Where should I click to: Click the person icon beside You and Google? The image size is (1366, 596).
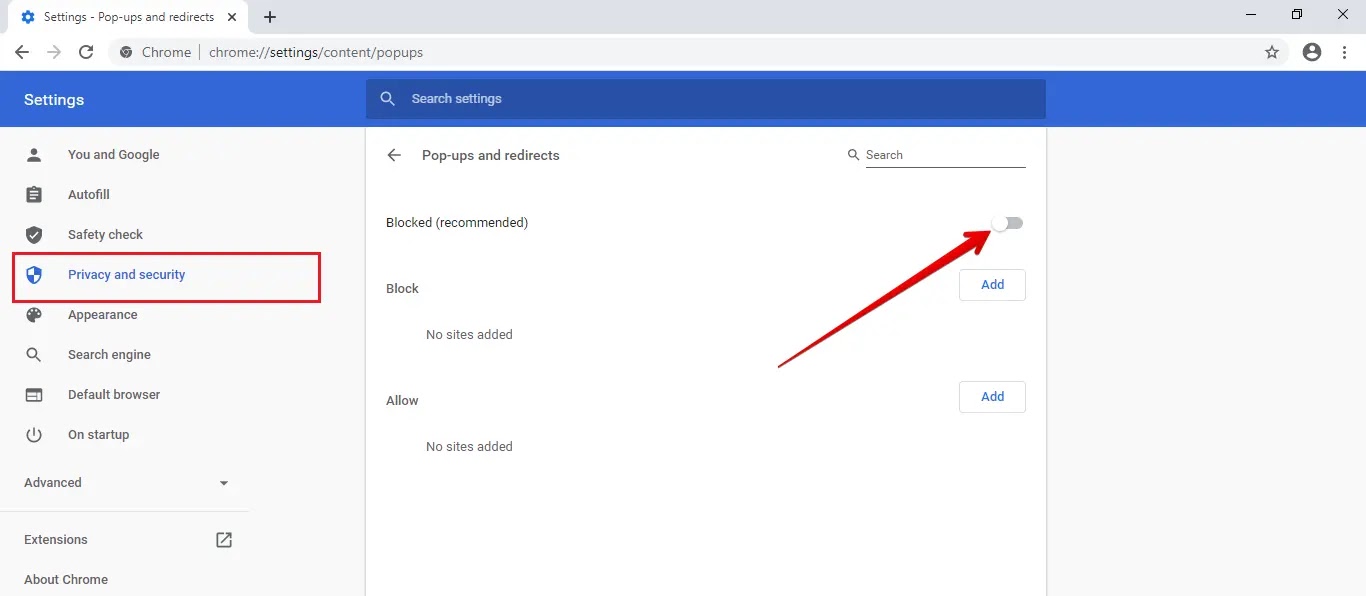(x=34, y=155)
